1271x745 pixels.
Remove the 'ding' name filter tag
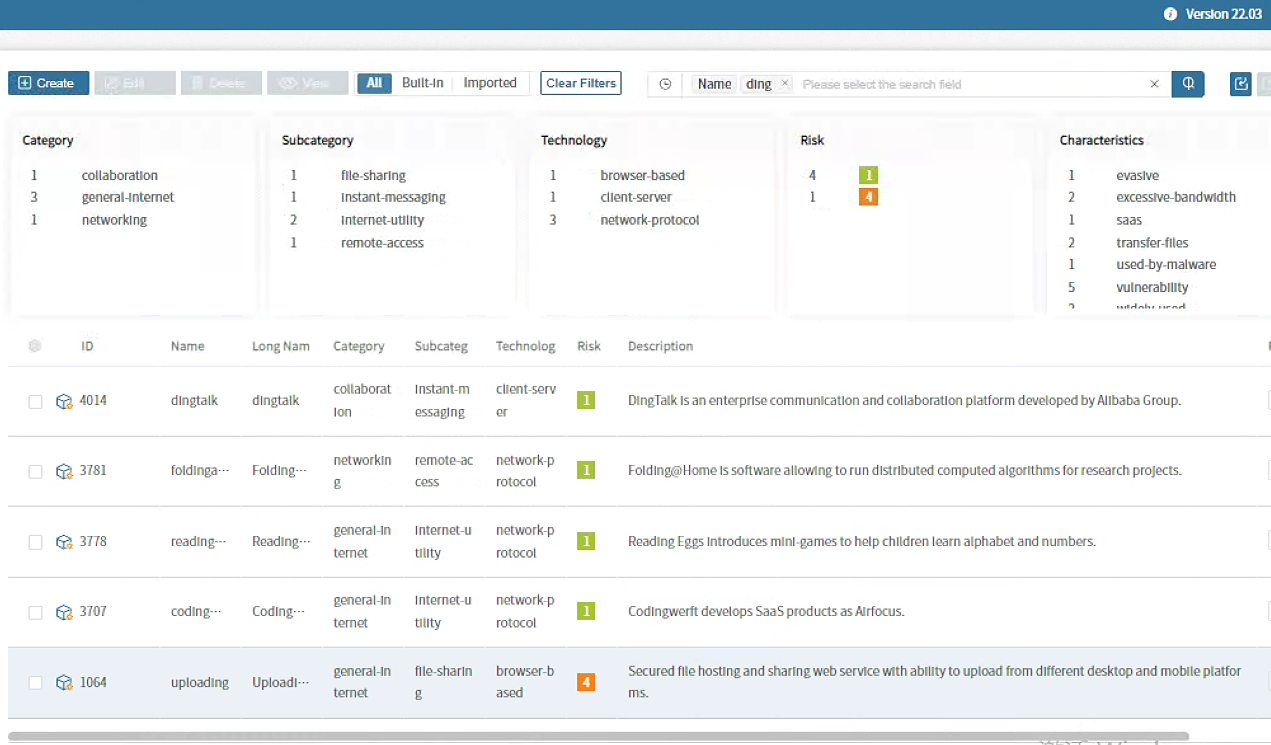tap(785, 84)
